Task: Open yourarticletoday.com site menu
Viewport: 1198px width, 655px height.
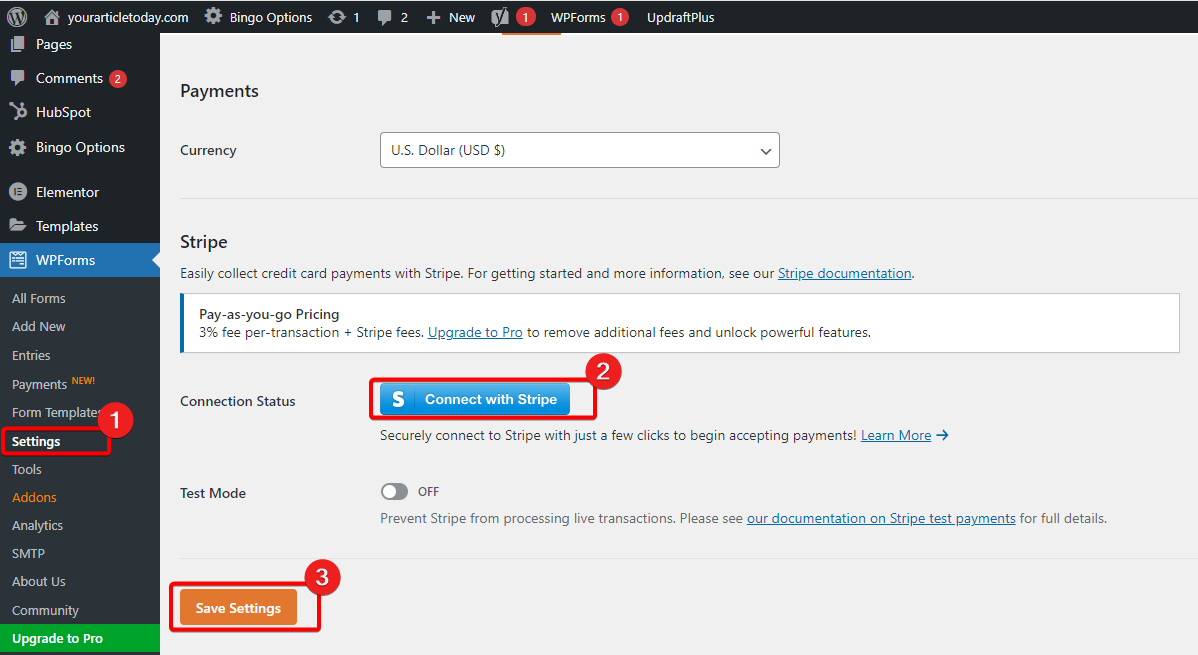Action: (128, 17)
